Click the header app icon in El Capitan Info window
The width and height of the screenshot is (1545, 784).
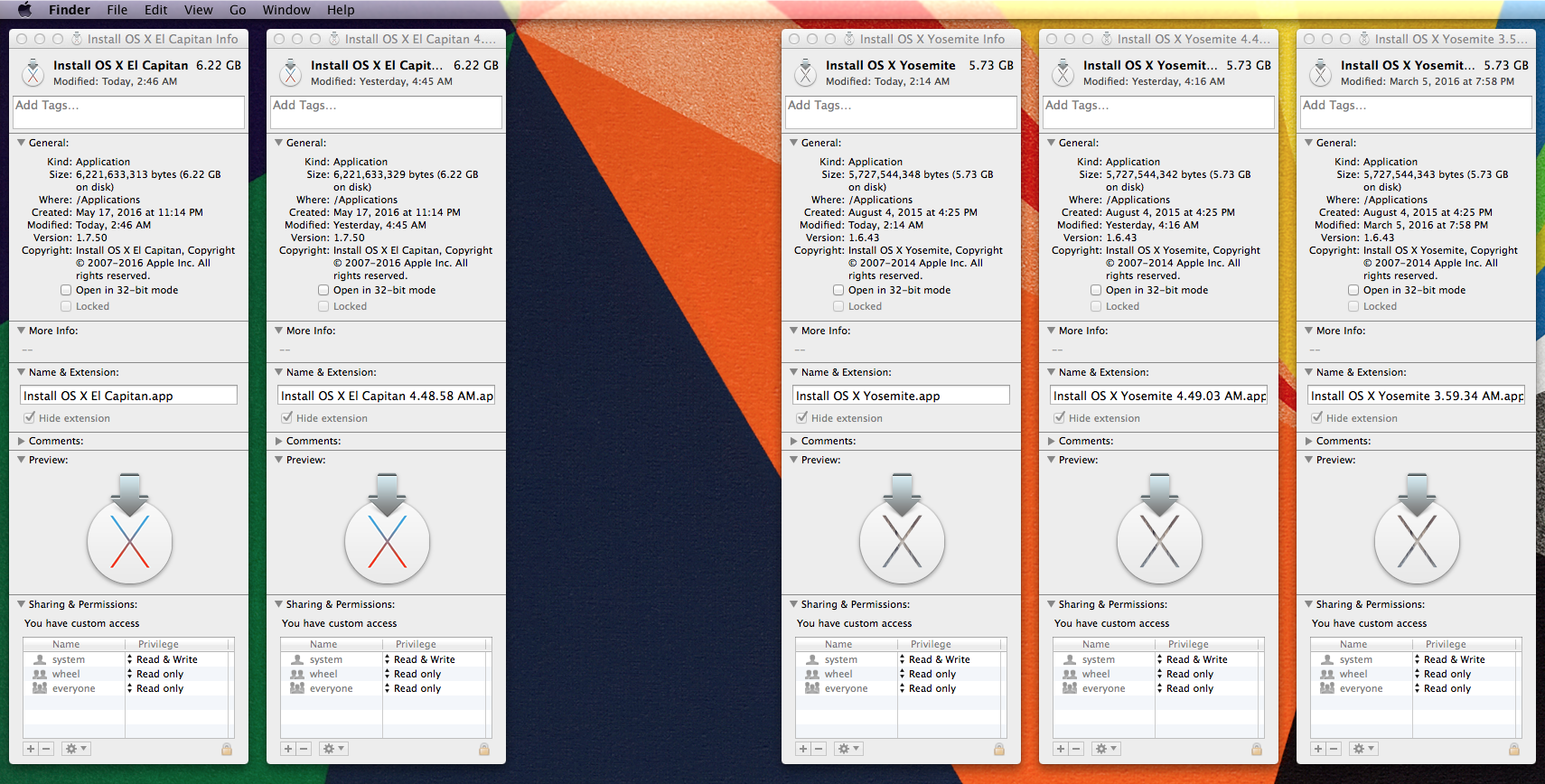pyautogui.click(x=33, y=72)
